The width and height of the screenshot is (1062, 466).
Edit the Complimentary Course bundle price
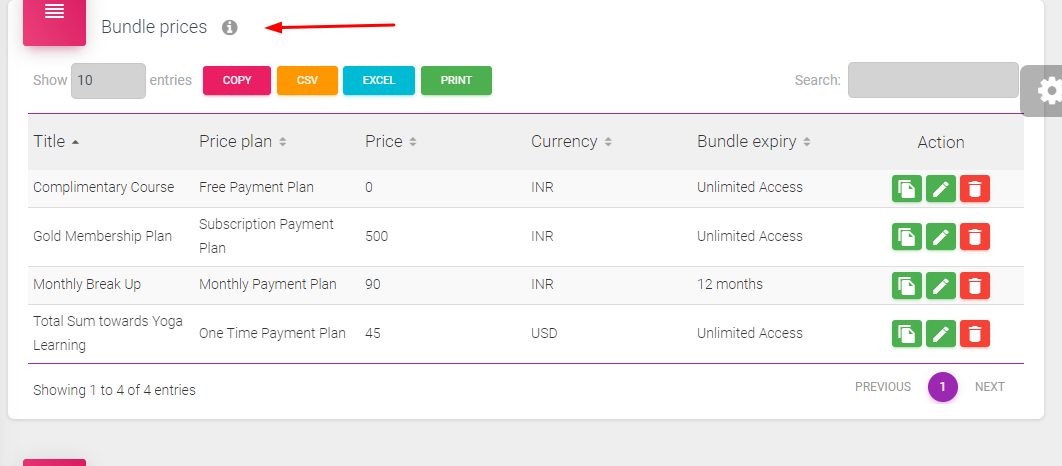pos(941,188)
